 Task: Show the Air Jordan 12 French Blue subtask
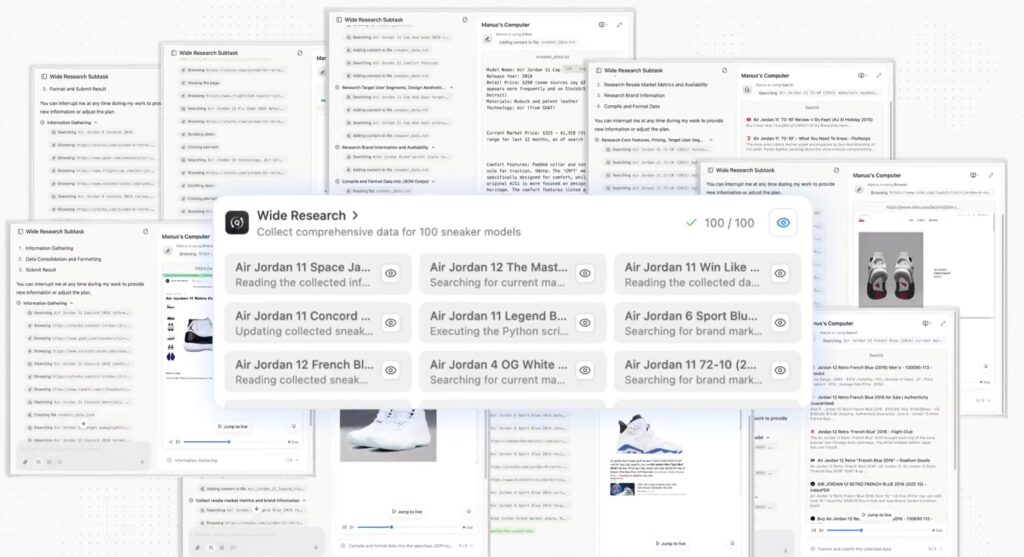coord(391,370)
